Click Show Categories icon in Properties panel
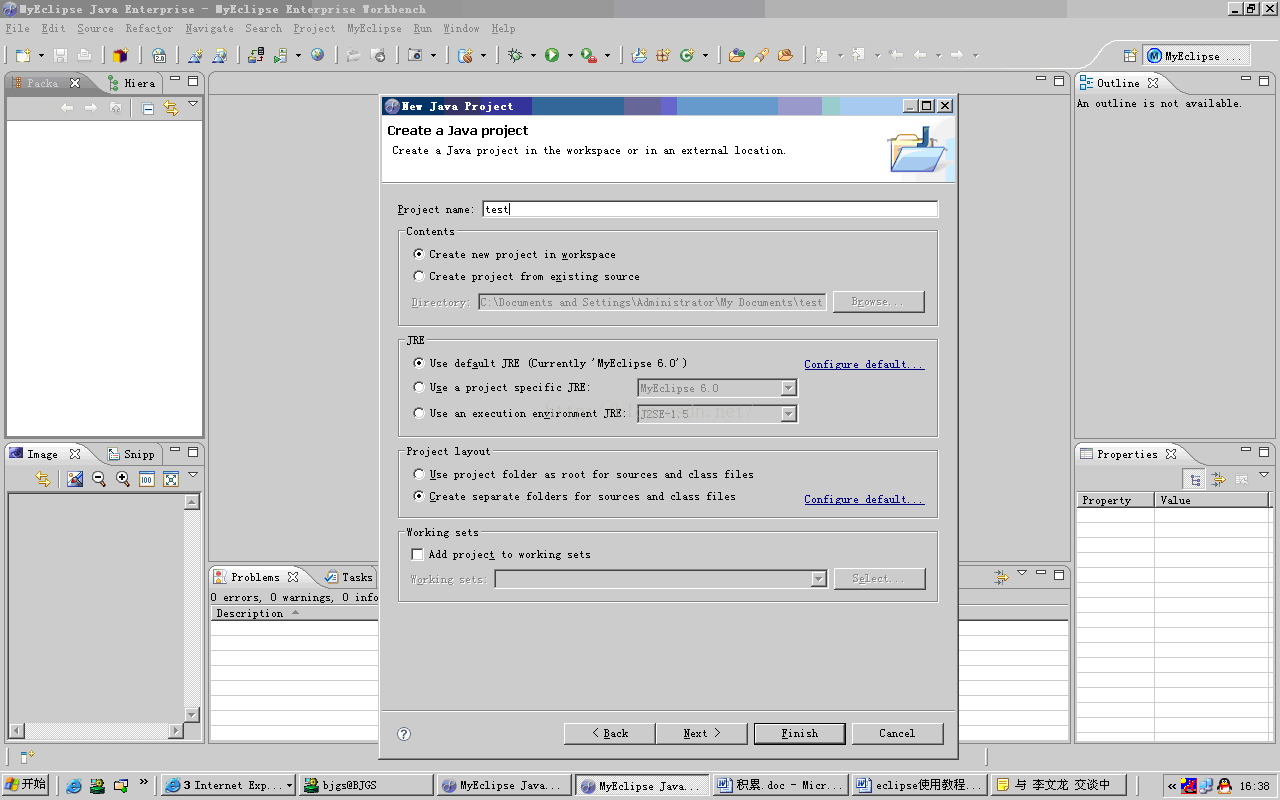The height and width of the screenshot is (800, 1280). (x=1194, y=479)
